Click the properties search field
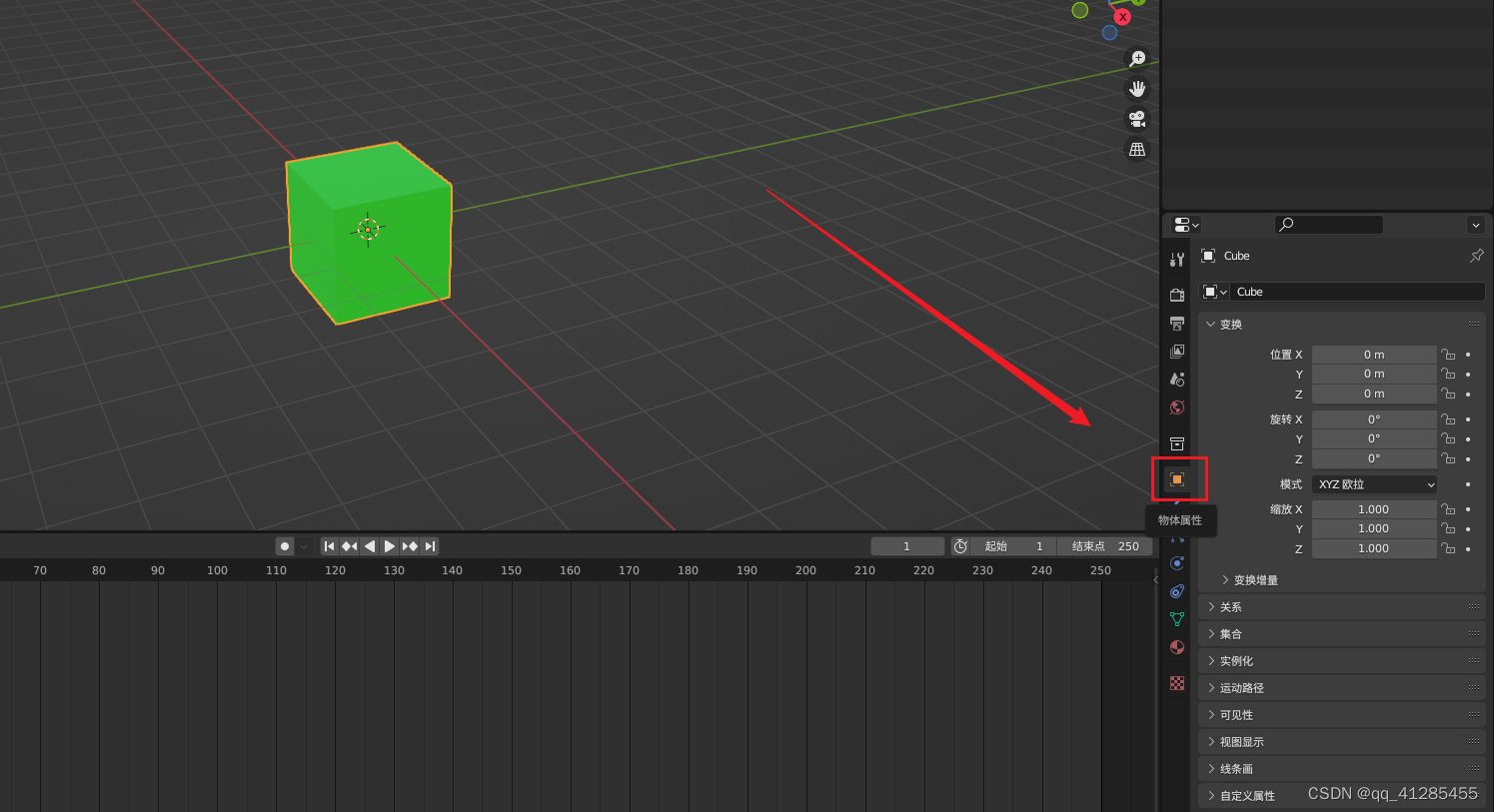 click(1329, 225)
